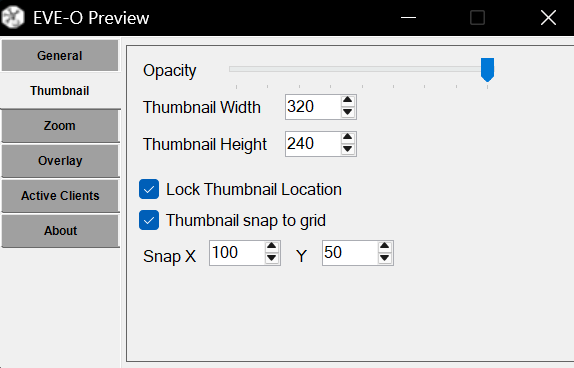Click the Opacity slider handle
The height and width of the screenshot is (368, 574).
(x=487, y=70)
